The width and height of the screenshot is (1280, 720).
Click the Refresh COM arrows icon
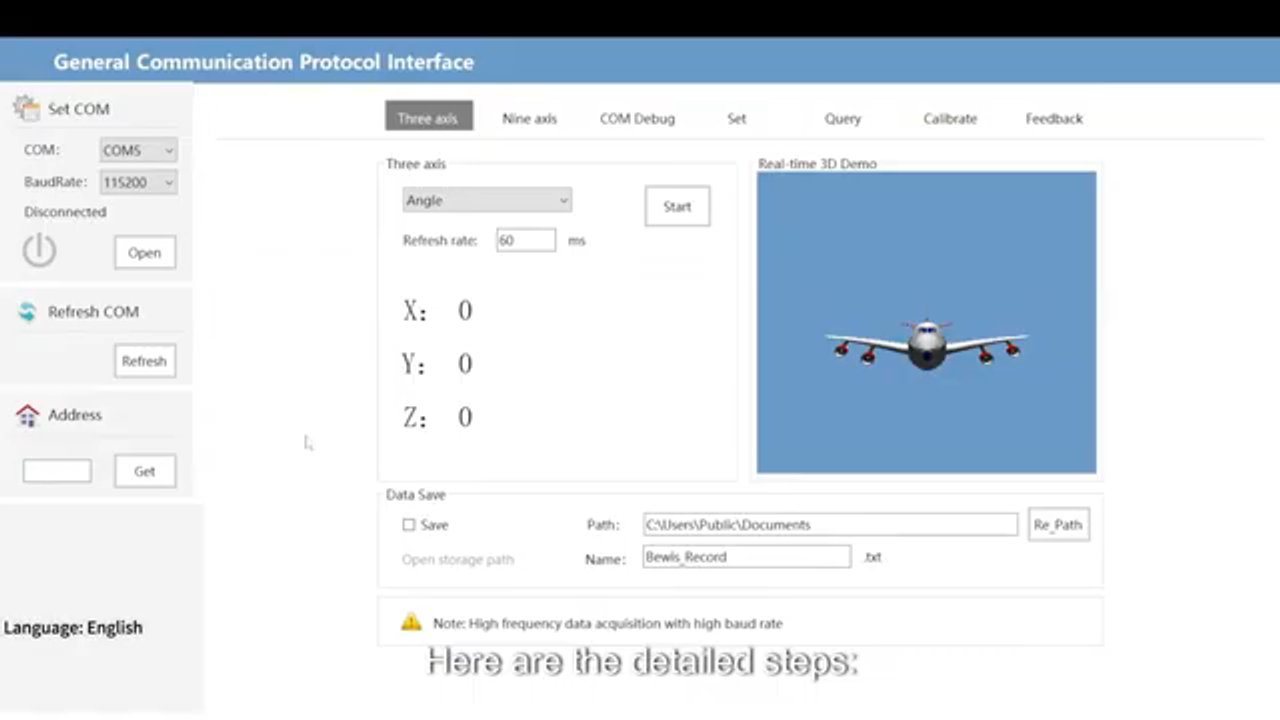pos(27,312)
